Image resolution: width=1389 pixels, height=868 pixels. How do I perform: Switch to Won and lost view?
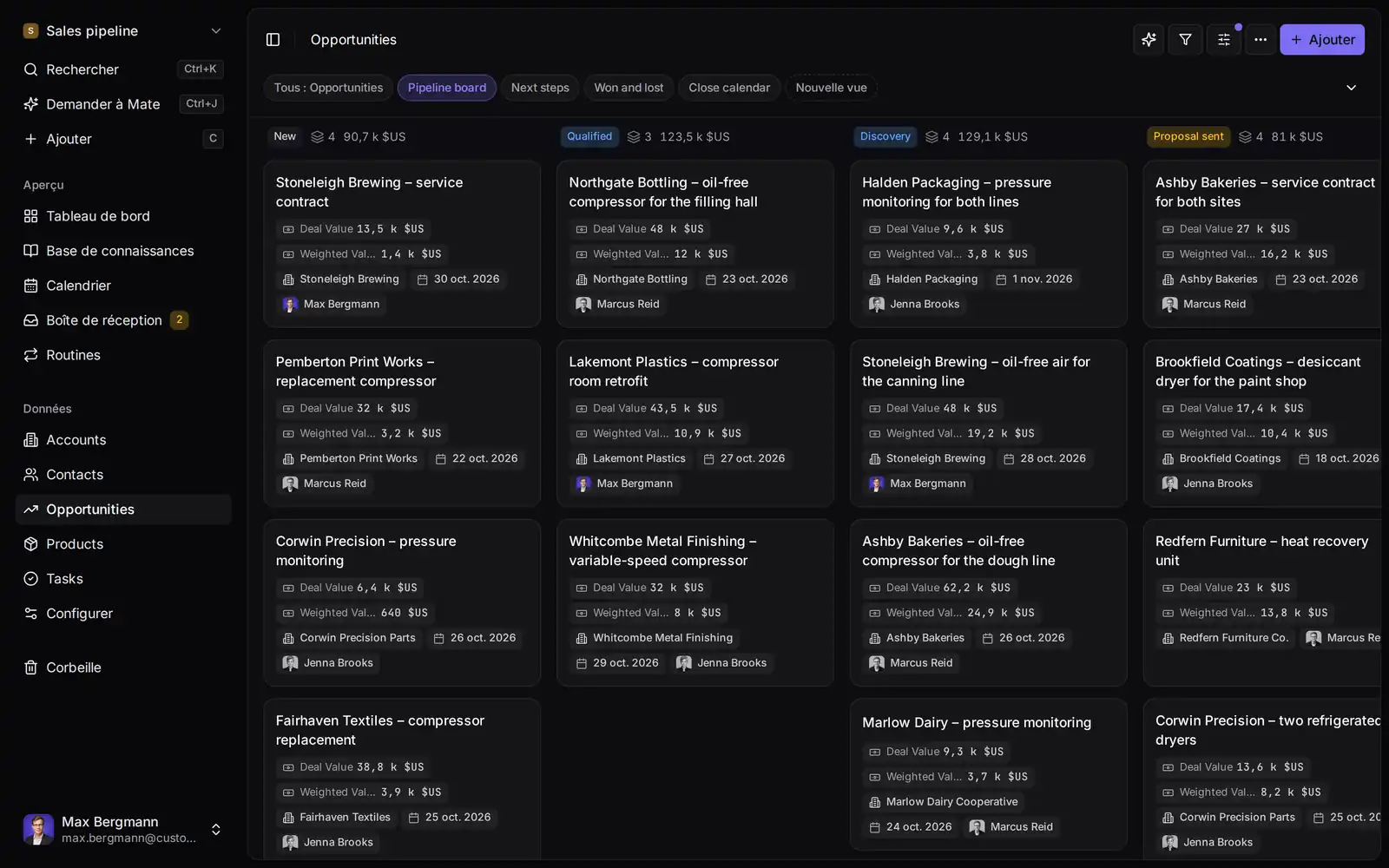point(629,88)
